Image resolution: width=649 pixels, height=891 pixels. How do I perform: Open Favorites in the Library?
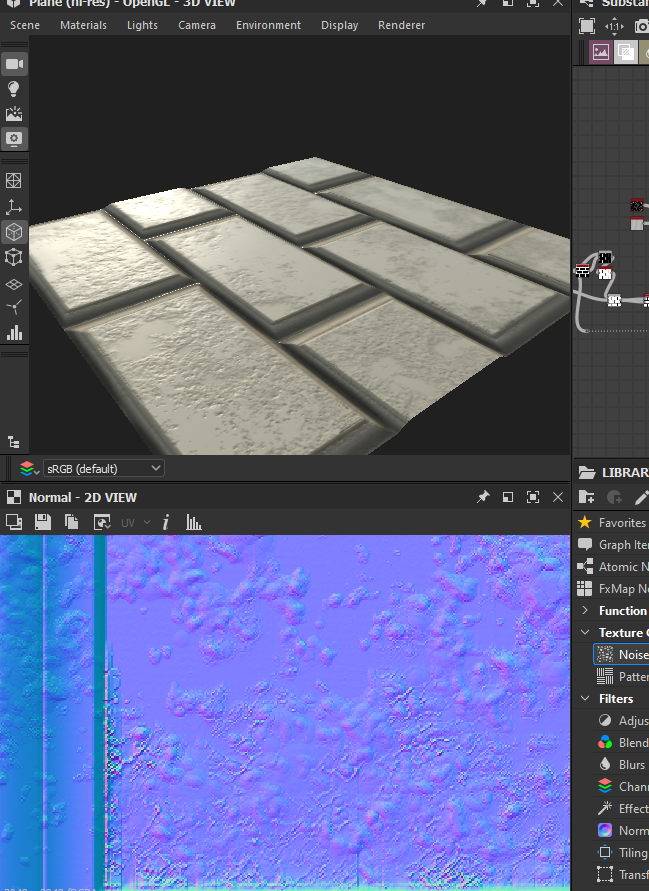click(x=613, y=522)
